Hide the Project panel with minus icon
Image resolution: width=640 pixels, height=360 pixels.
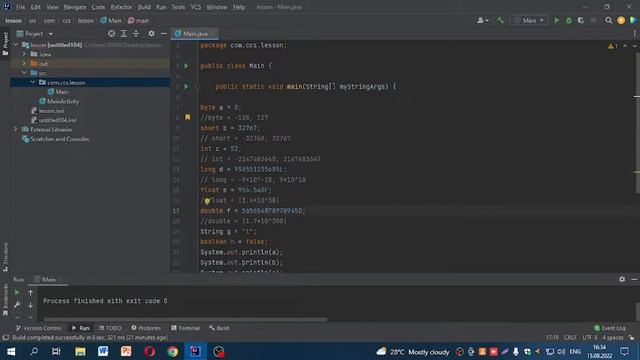coord(164,33)
